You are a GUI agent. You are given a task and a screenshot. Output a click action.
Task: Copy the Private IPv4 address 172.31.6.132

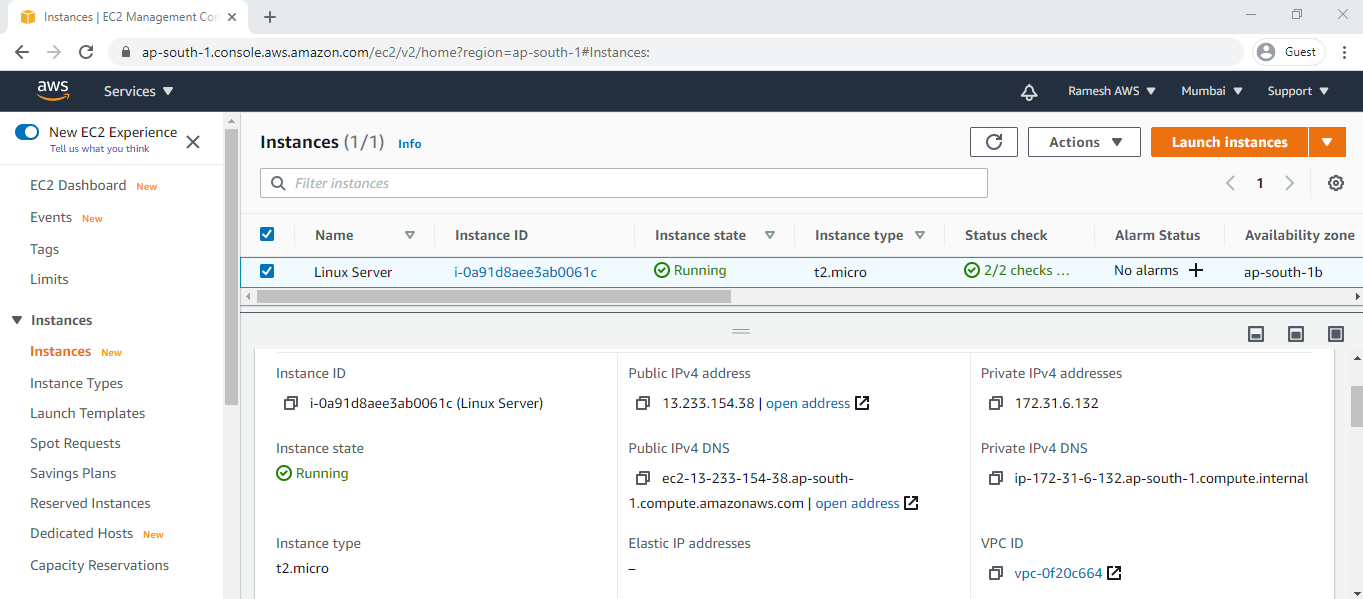pyautogui.click(x=996, y=404)
